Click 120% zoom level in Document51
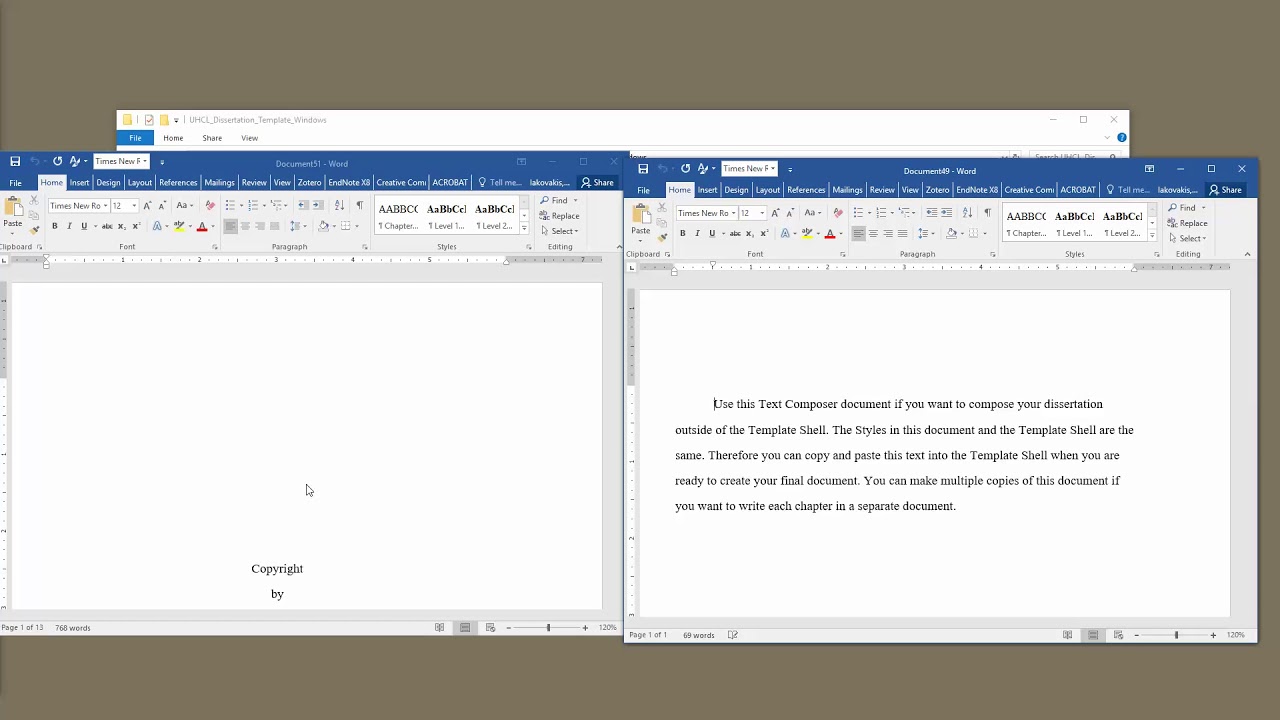 tap(607, 628)
